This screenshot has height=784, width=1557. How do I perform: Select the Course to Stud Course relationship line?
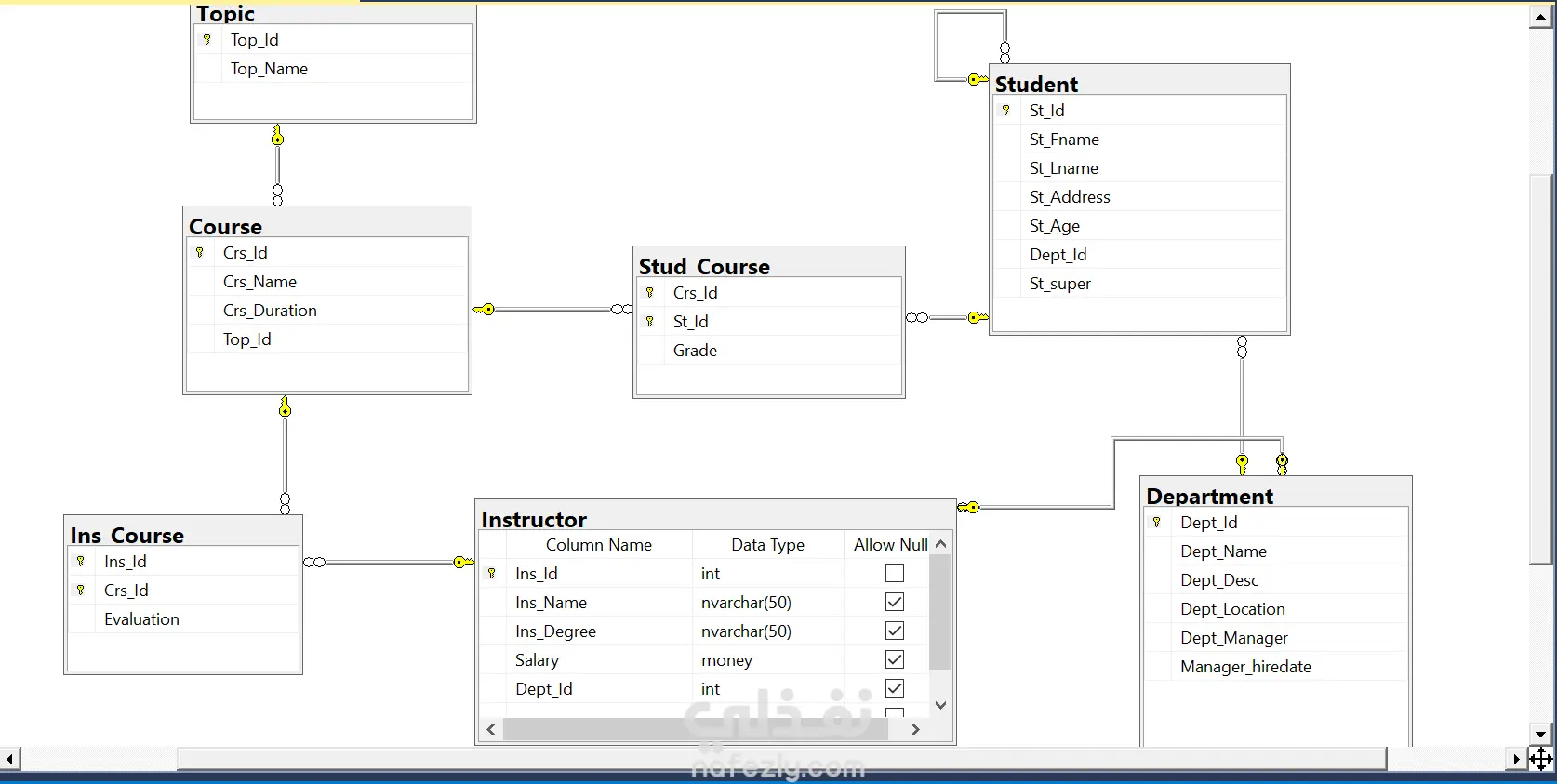(x=553, y=310)
